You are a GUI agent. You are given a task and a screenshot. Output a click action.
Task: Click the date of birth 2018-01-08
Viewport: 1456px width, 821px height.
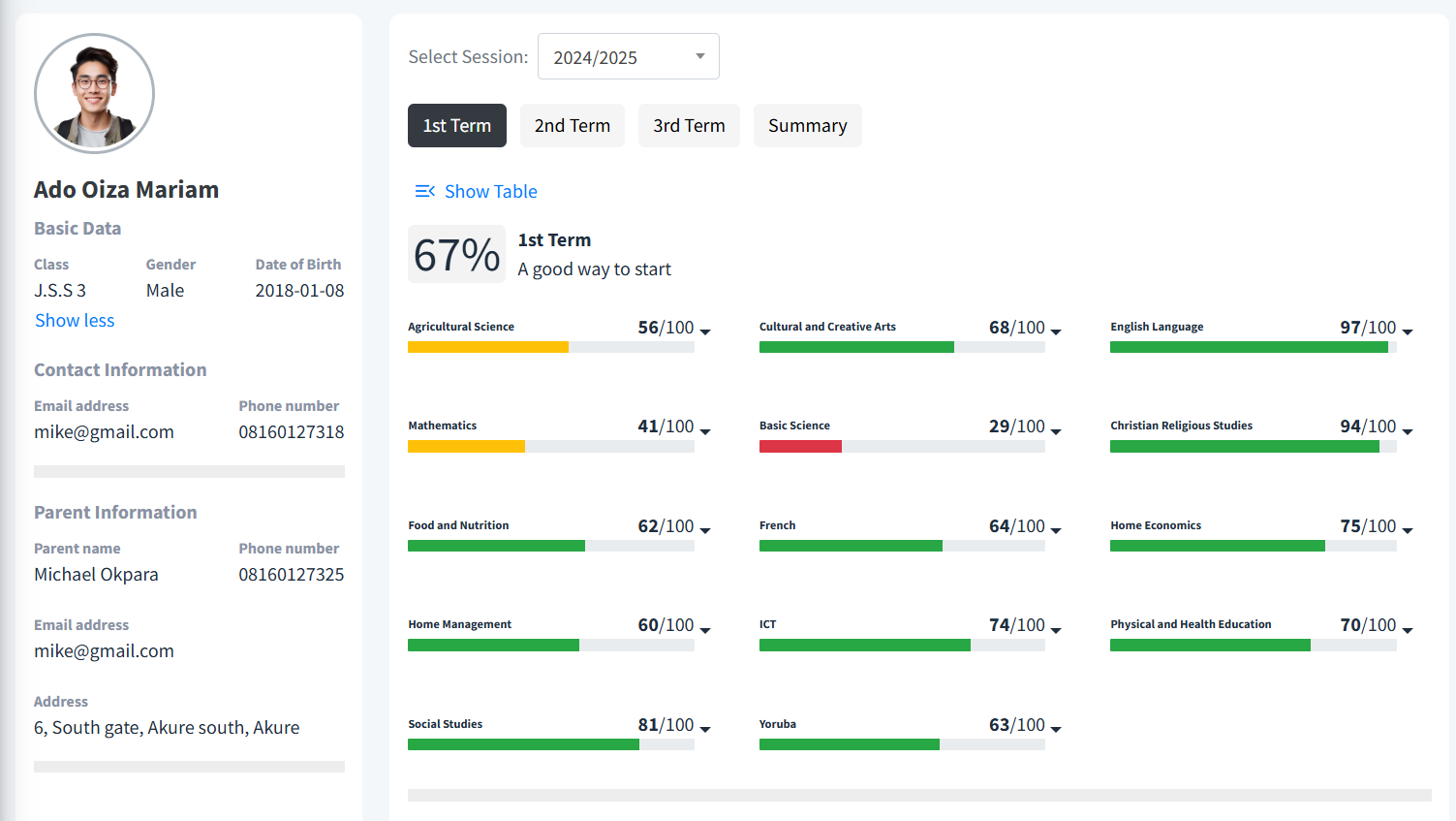tap(299, 290)
